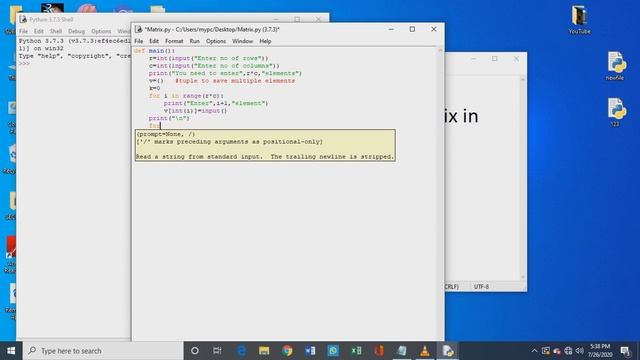Click the 'You need to enter' print line
640x360 pixels.
tap(225, 73)
